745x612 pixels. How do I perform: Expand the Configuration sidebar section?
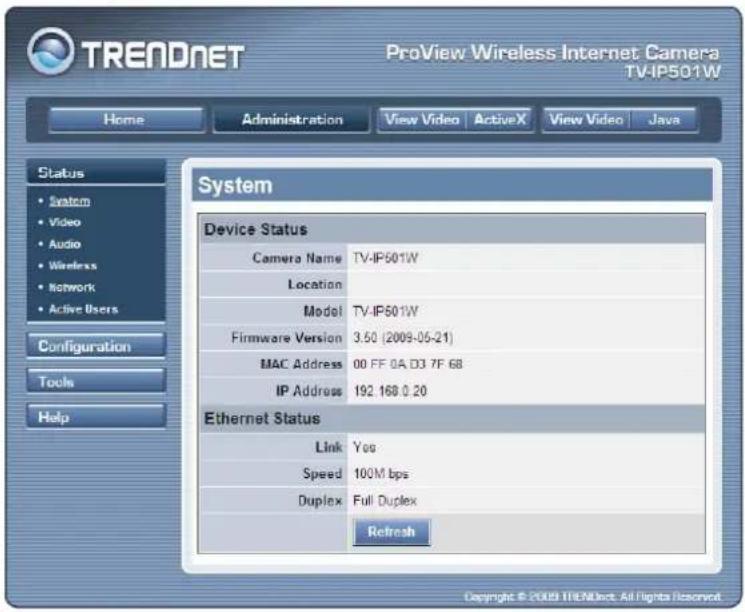(x=96, y=346)
